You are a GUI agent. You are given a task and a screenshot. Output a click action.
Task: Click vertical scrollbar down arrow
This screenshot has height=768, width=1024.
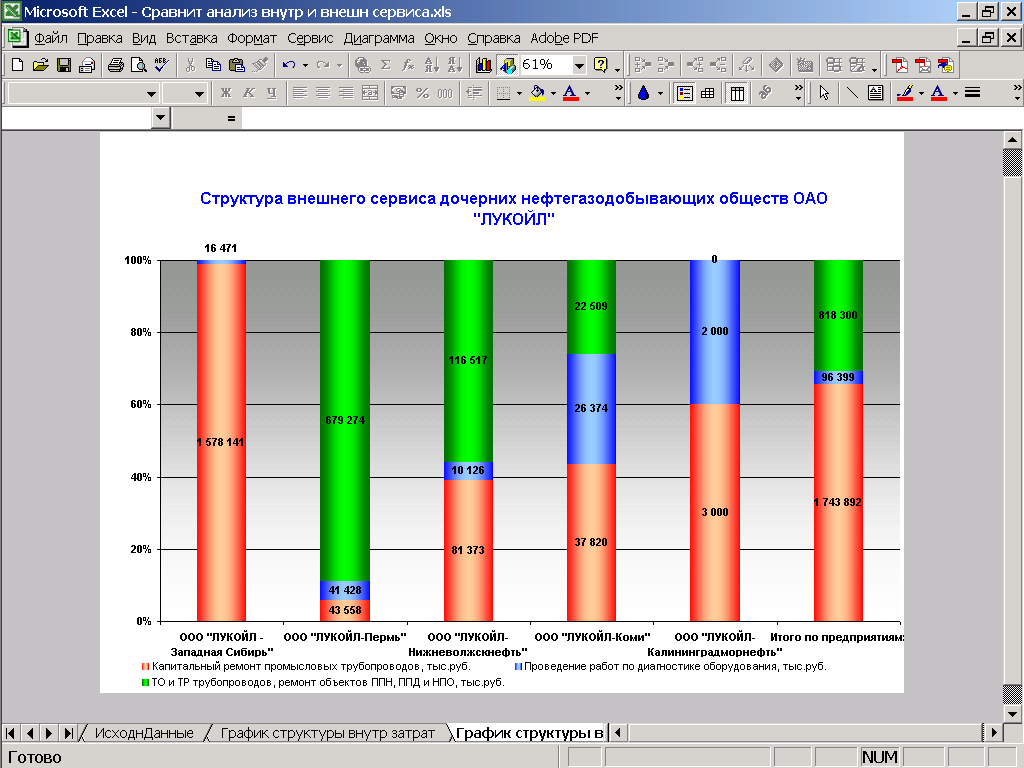click(x=1012, y=714)
